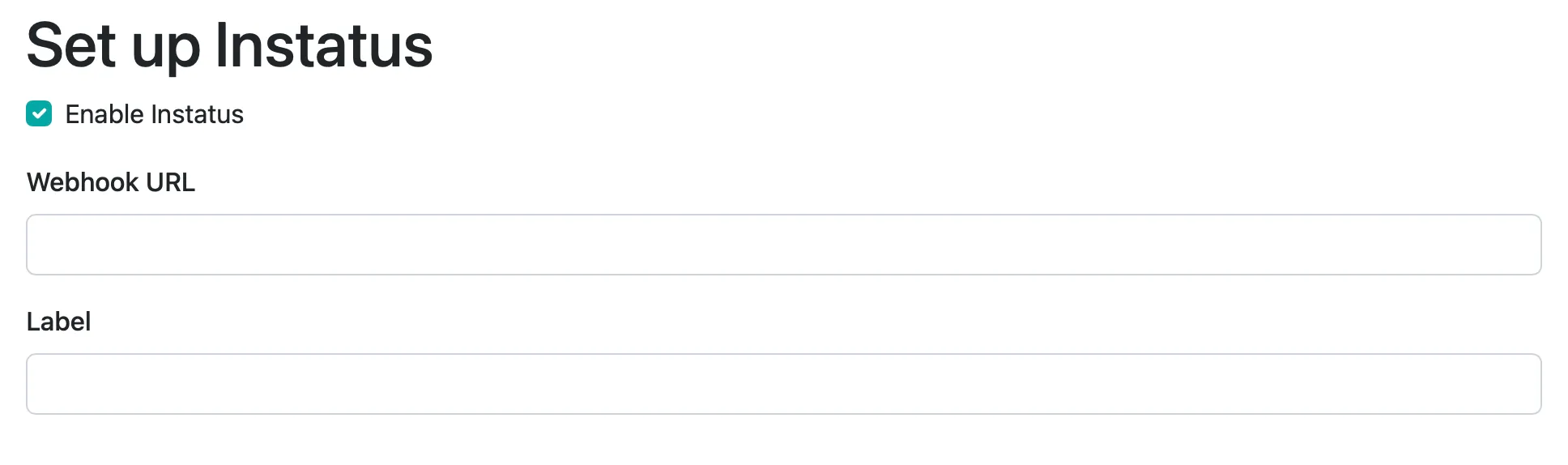Activate the bottom text input on the form
This screenshot has height=465, width=1568.
tap(783, 384)
